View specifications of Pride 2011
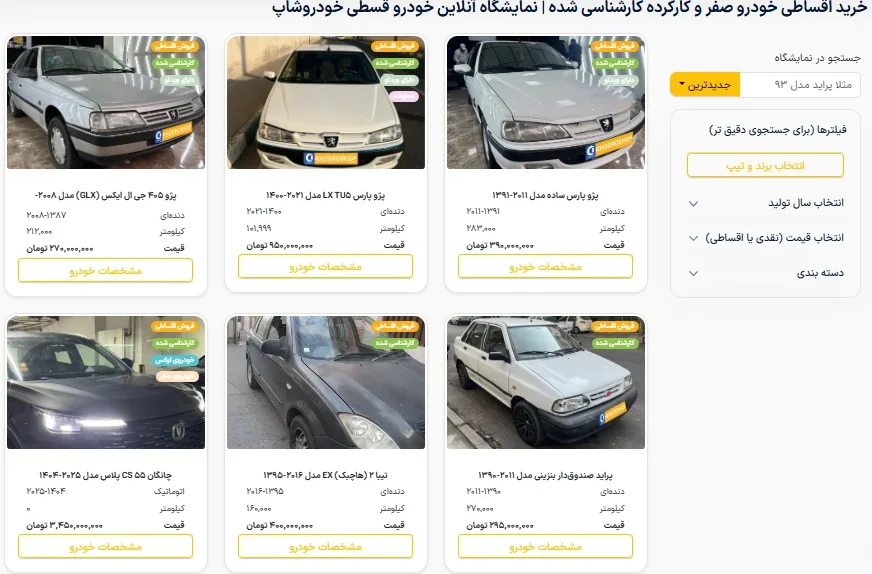The height and width of the screenshot is (574, 872). point(546,547)
